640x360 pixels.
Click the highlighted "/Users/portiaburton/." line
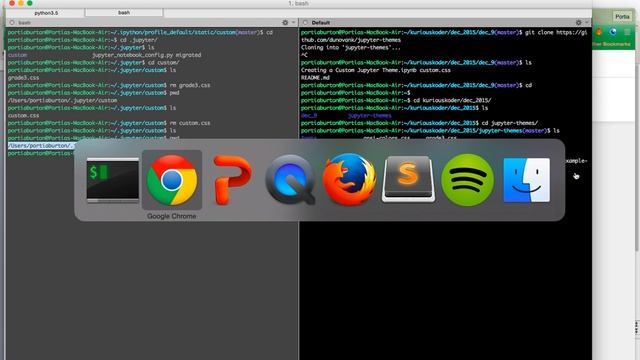41,146
